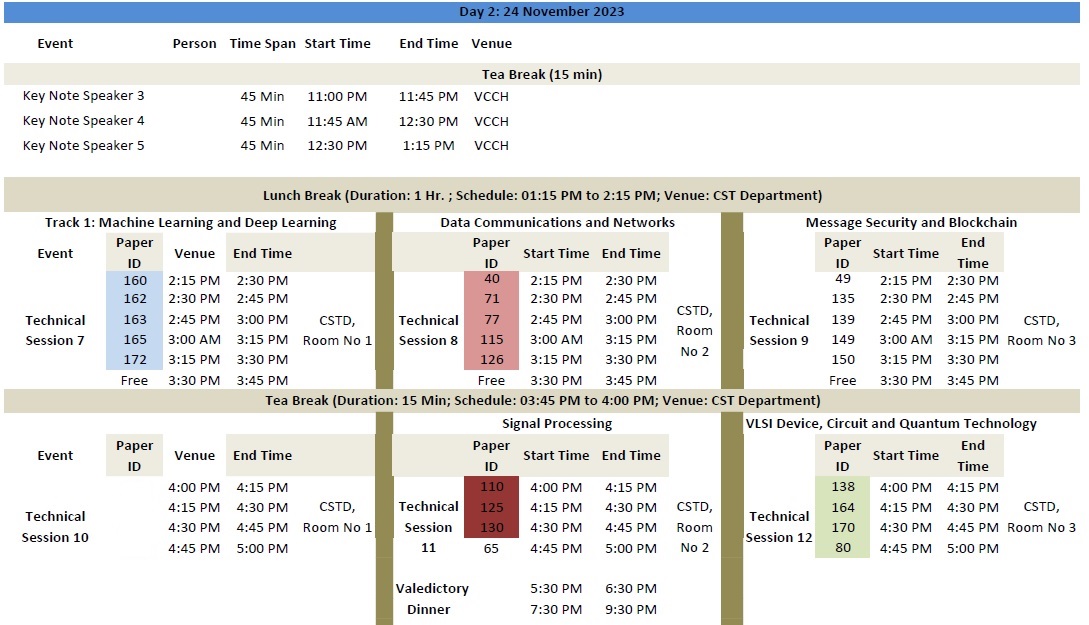1089x625 pixels.
Task: Click the Lunch Break banner row
Action: (x=542, y=196)
